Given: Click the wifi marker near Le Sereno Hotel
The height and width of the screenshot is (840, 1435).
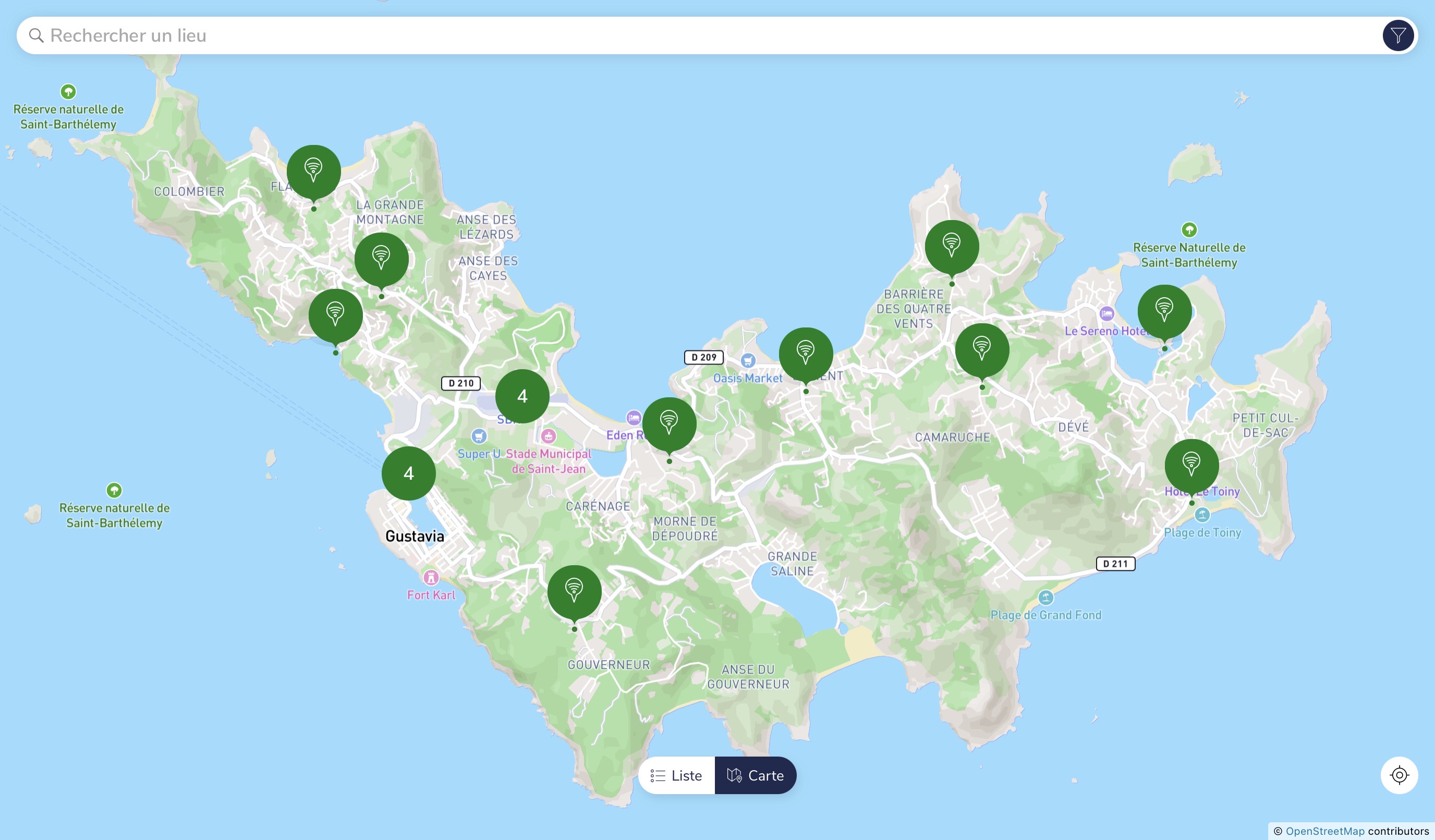Looking at the screenshot, I should click(x=1164, y=311).
